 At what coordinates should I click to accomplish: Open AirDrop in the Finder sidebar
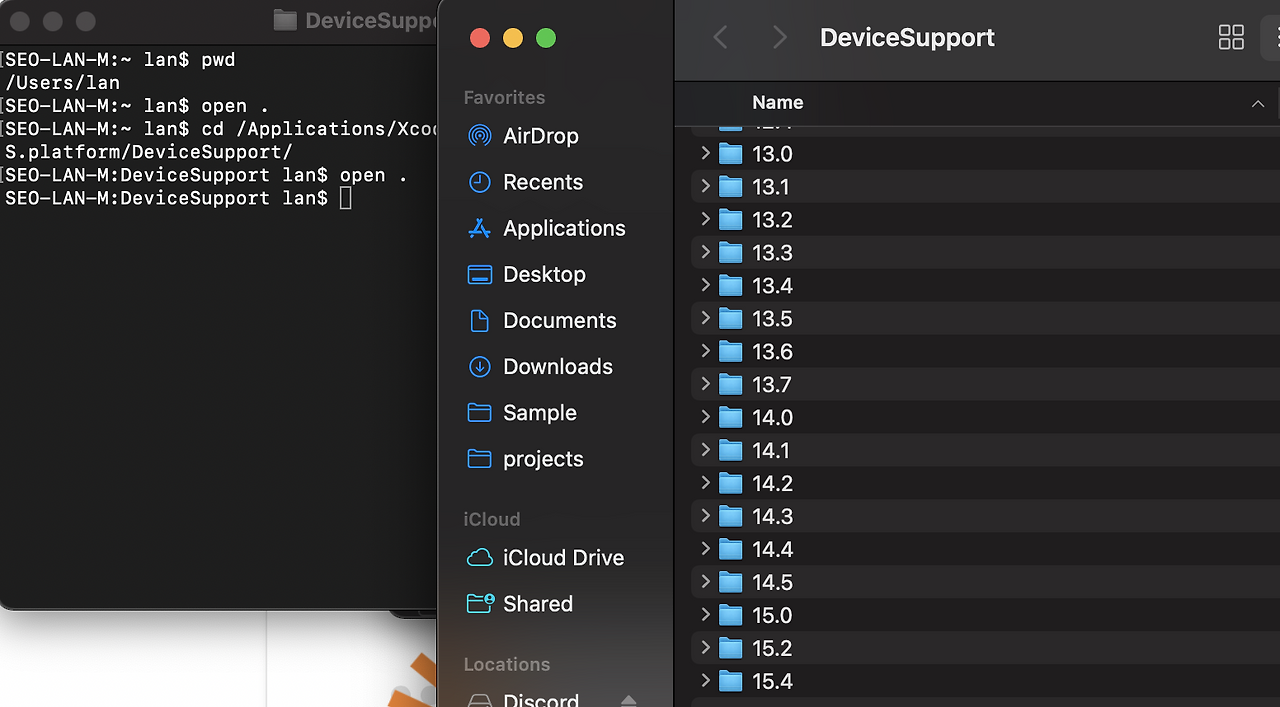point(540,136)
